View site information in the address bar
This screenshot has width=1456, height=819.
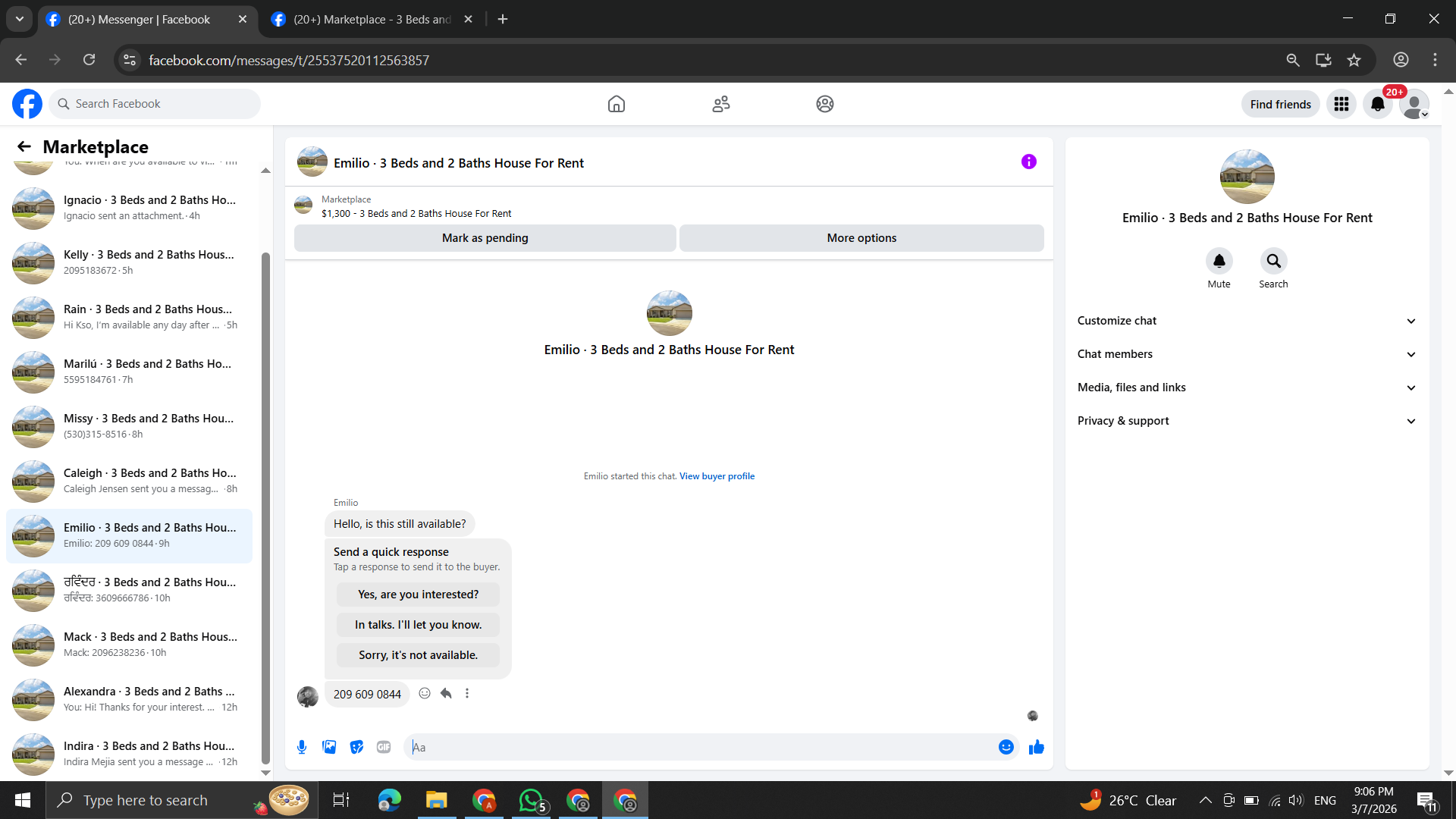click(x=130, y=60)
